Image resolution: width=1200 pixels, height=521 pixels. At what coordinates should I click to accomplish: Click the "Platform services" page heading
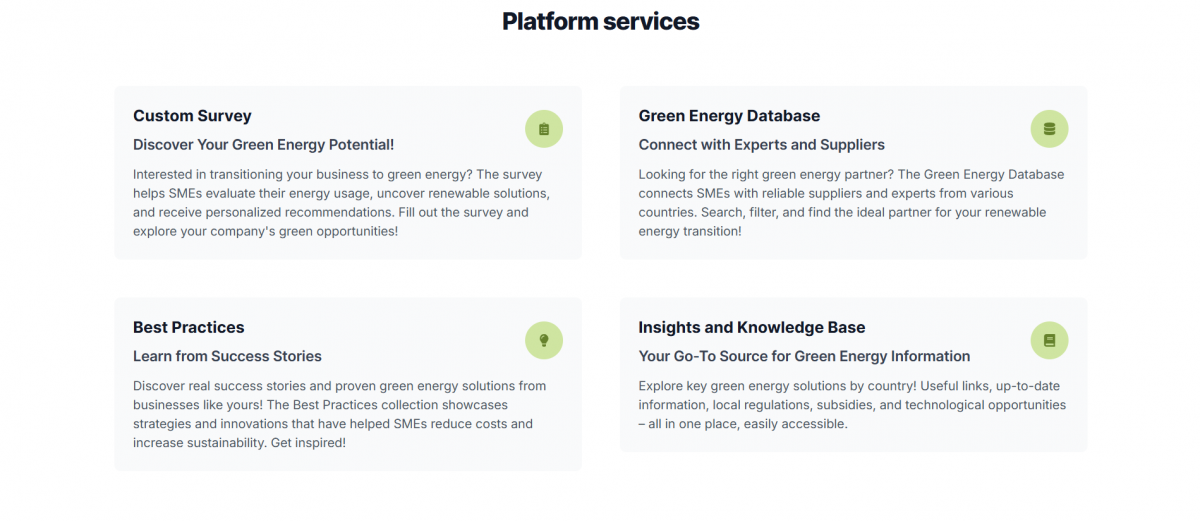click(x=600, y=21)
